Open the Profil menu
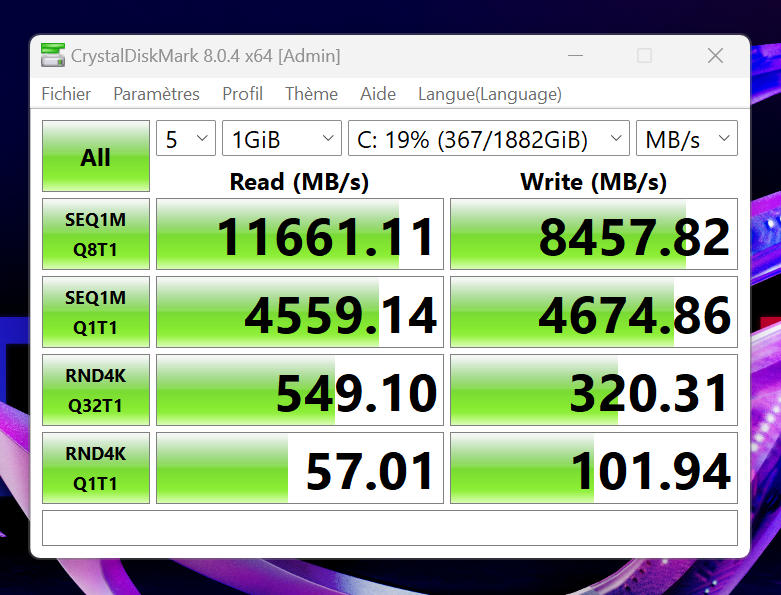 [242, 94]
